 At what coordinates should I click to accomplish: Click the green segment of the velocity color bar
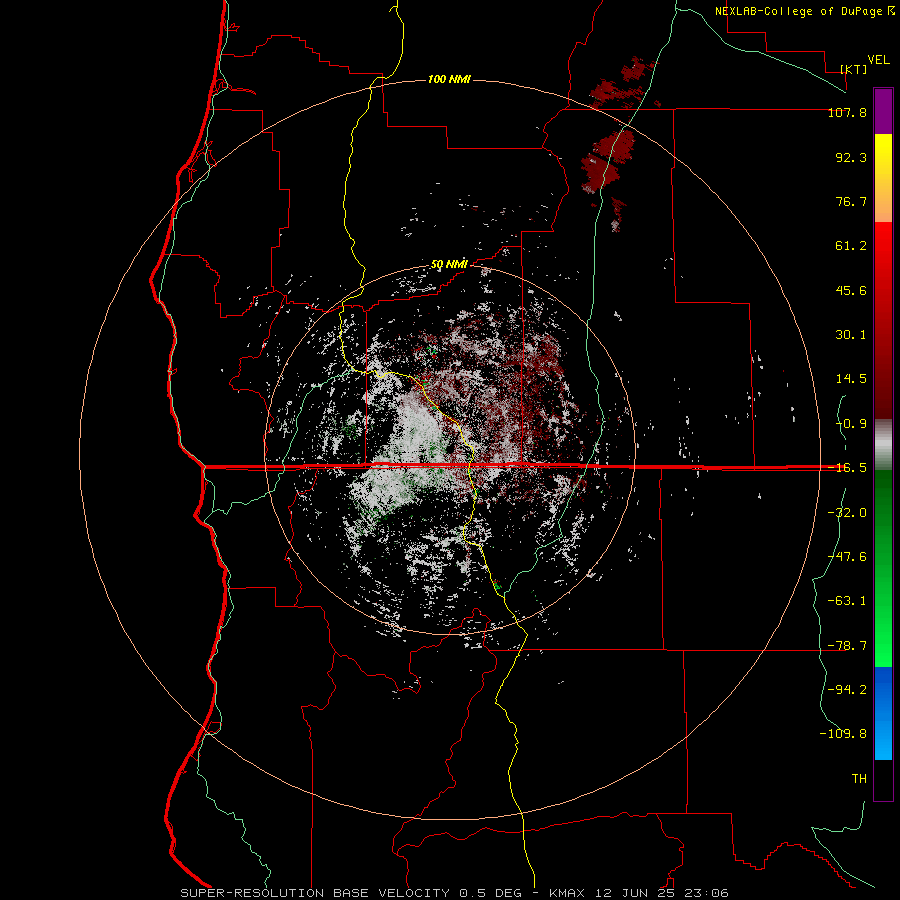pos(883,568)
